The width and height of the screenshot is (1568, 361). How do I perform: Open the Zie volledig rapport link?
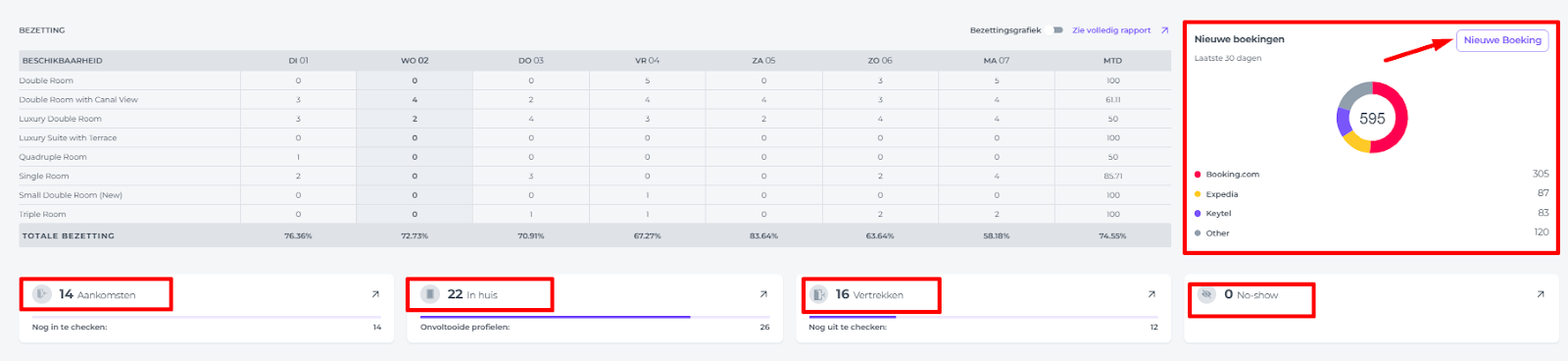[x=1111, y=30]
